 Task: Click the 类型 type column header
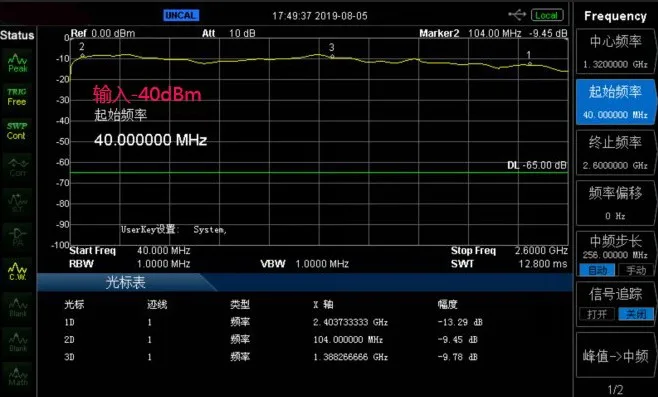click(240, 304)
